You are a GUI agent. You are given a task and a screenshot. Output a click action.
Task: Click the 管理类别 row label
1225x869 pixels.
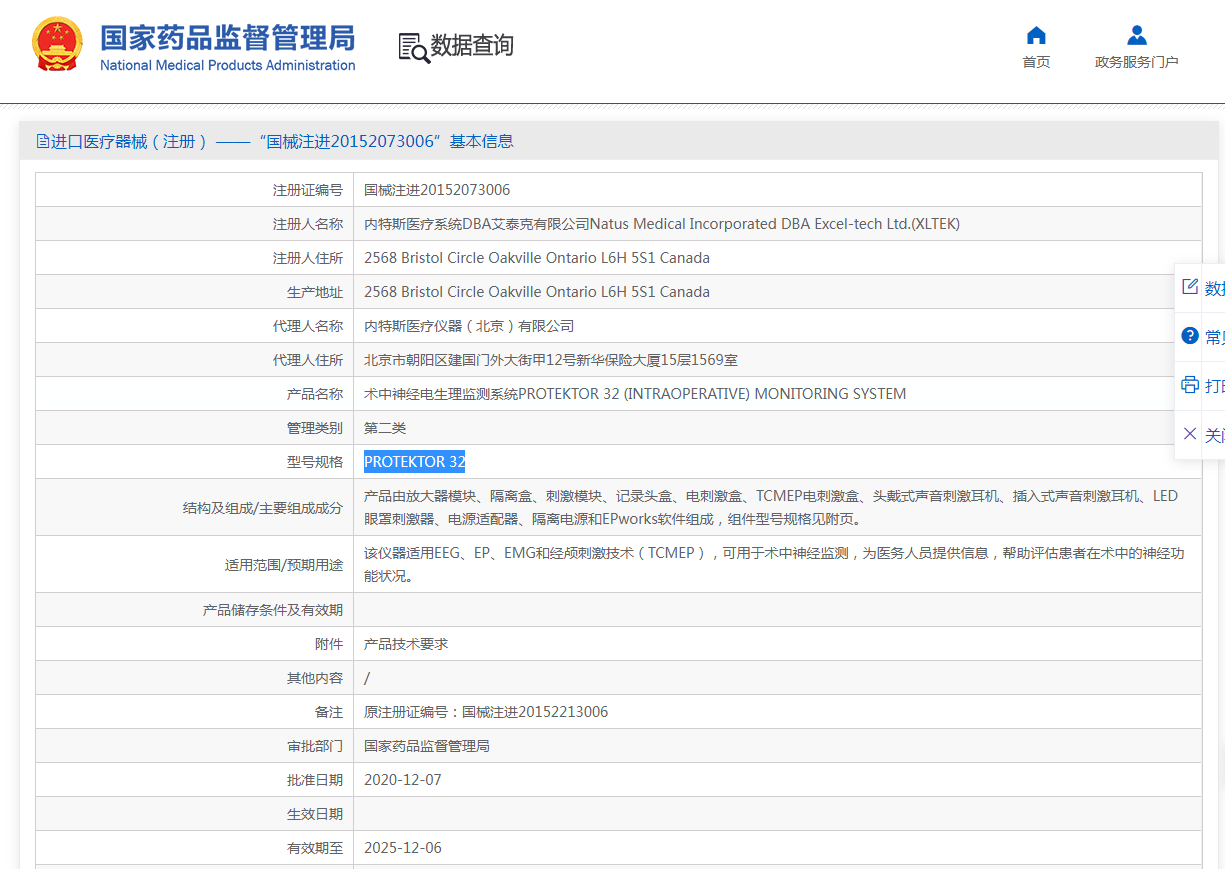(x=315, y=428)
